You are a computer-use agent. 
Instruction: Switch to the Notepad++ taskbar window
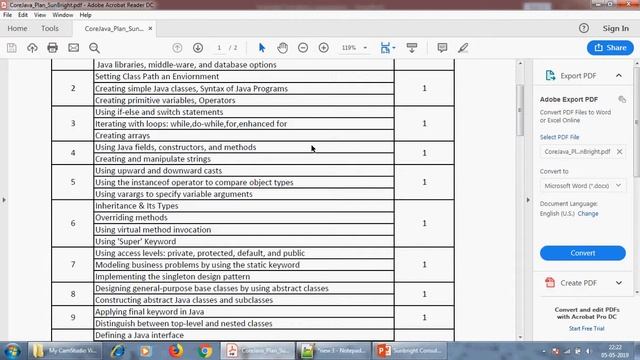tap(333, 351)
